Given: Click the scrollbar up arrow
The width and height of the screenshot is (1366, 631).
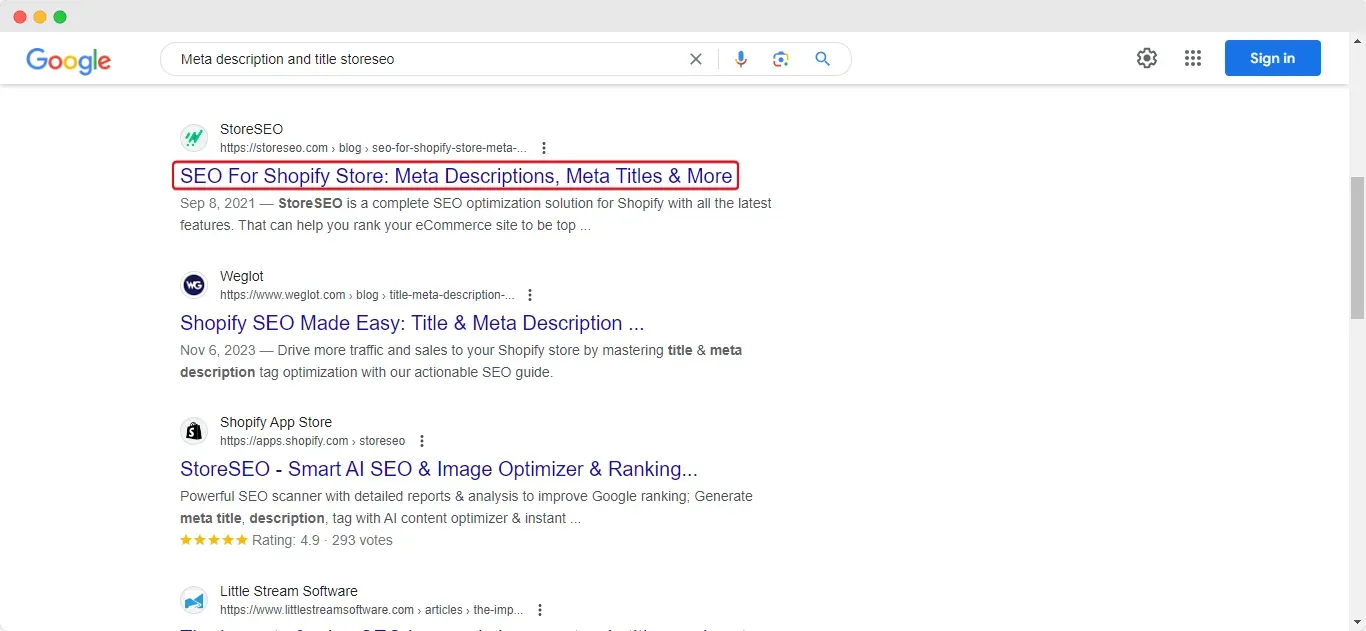Looking at the screenshot, I should pyautogui.click(x=1357, y=40).
